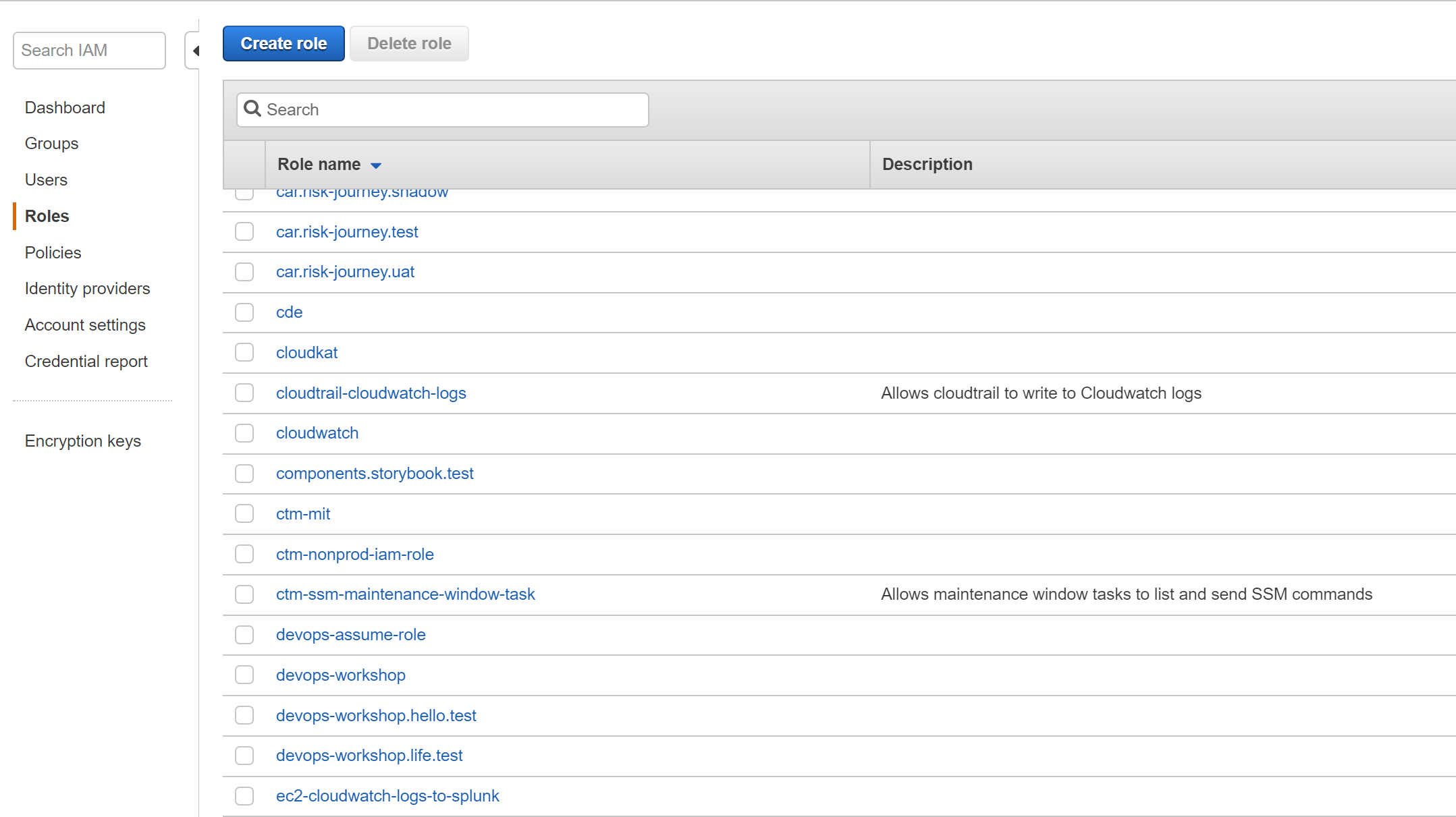Screen dimensions: 1456x817
Task: Open the ctm-ssm-maintenance-window-task role link
Action: 405,594
